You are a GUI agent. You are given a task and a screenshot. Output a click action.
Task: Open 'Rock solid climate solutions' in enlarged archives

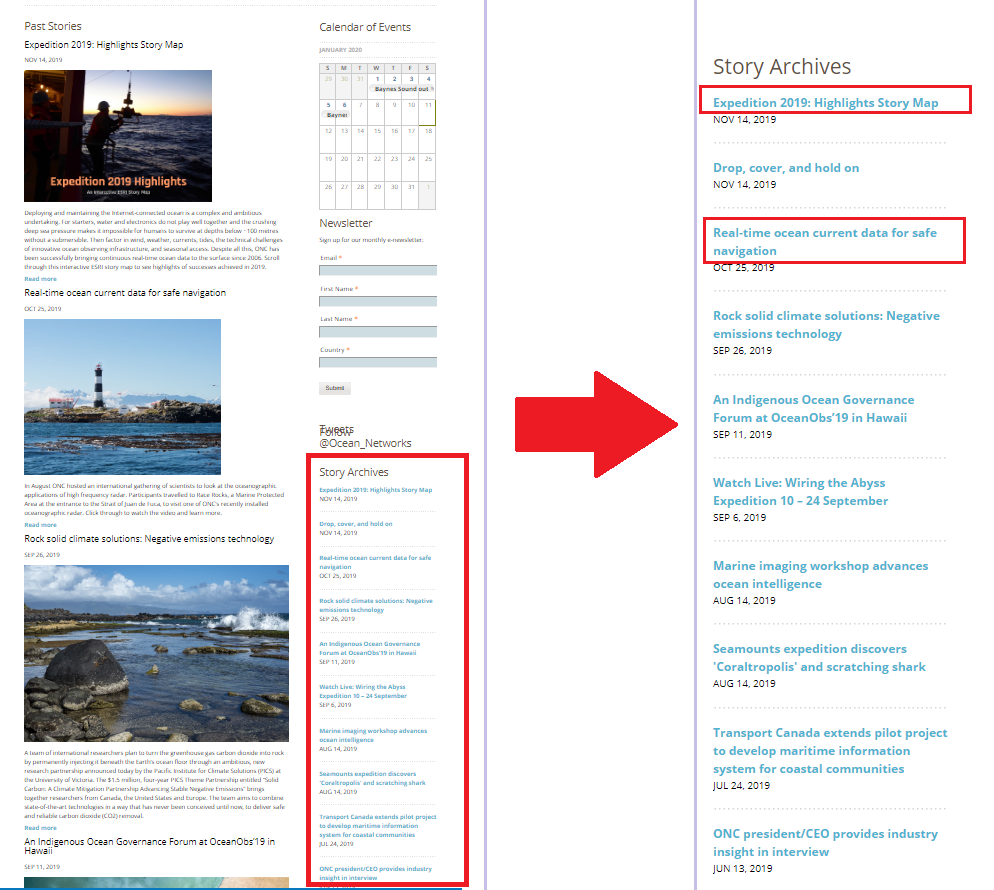point(826,325)
